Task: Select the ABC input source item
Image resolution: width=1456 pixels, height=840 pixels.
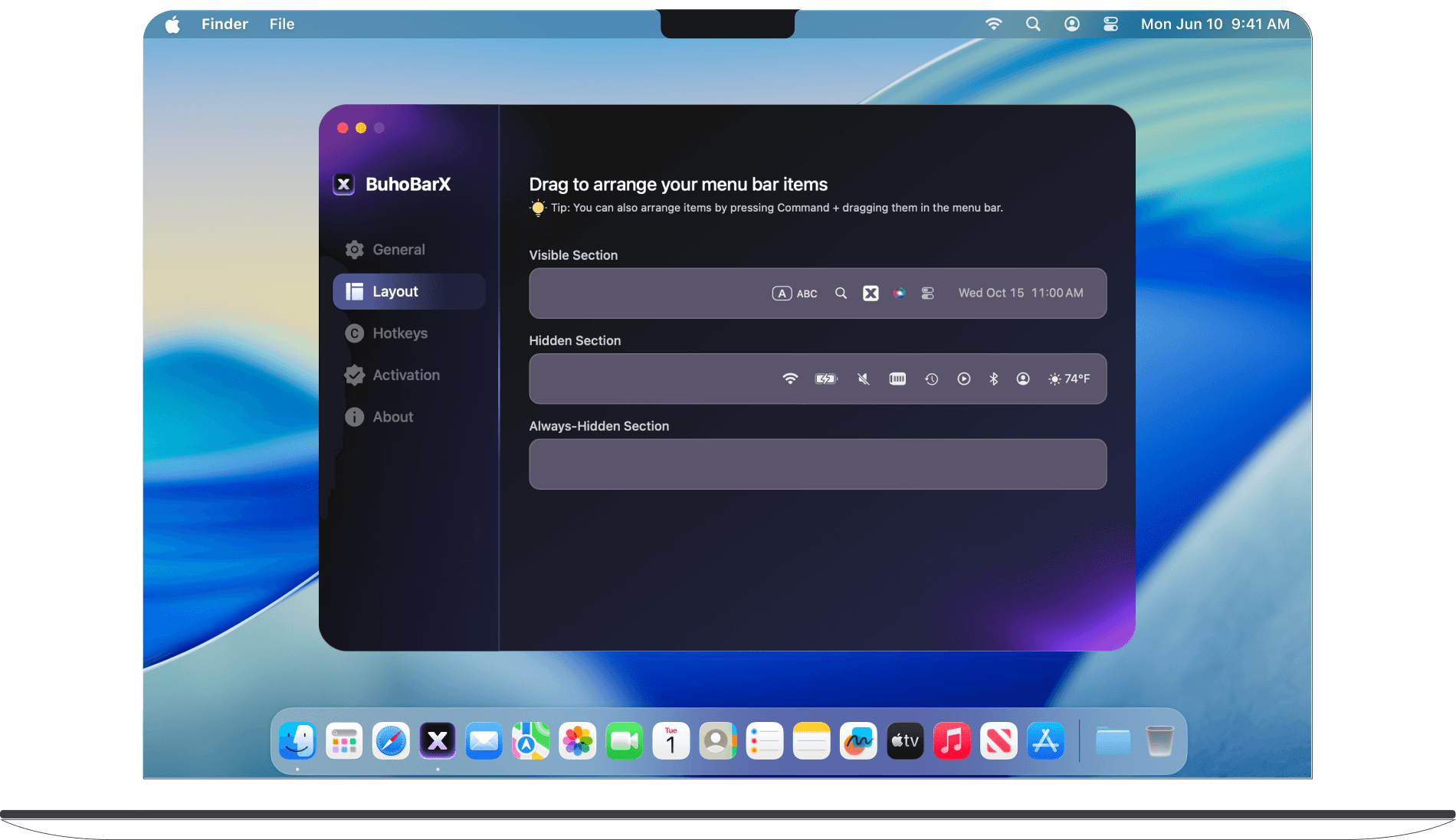Action: (x=795, y=294)
